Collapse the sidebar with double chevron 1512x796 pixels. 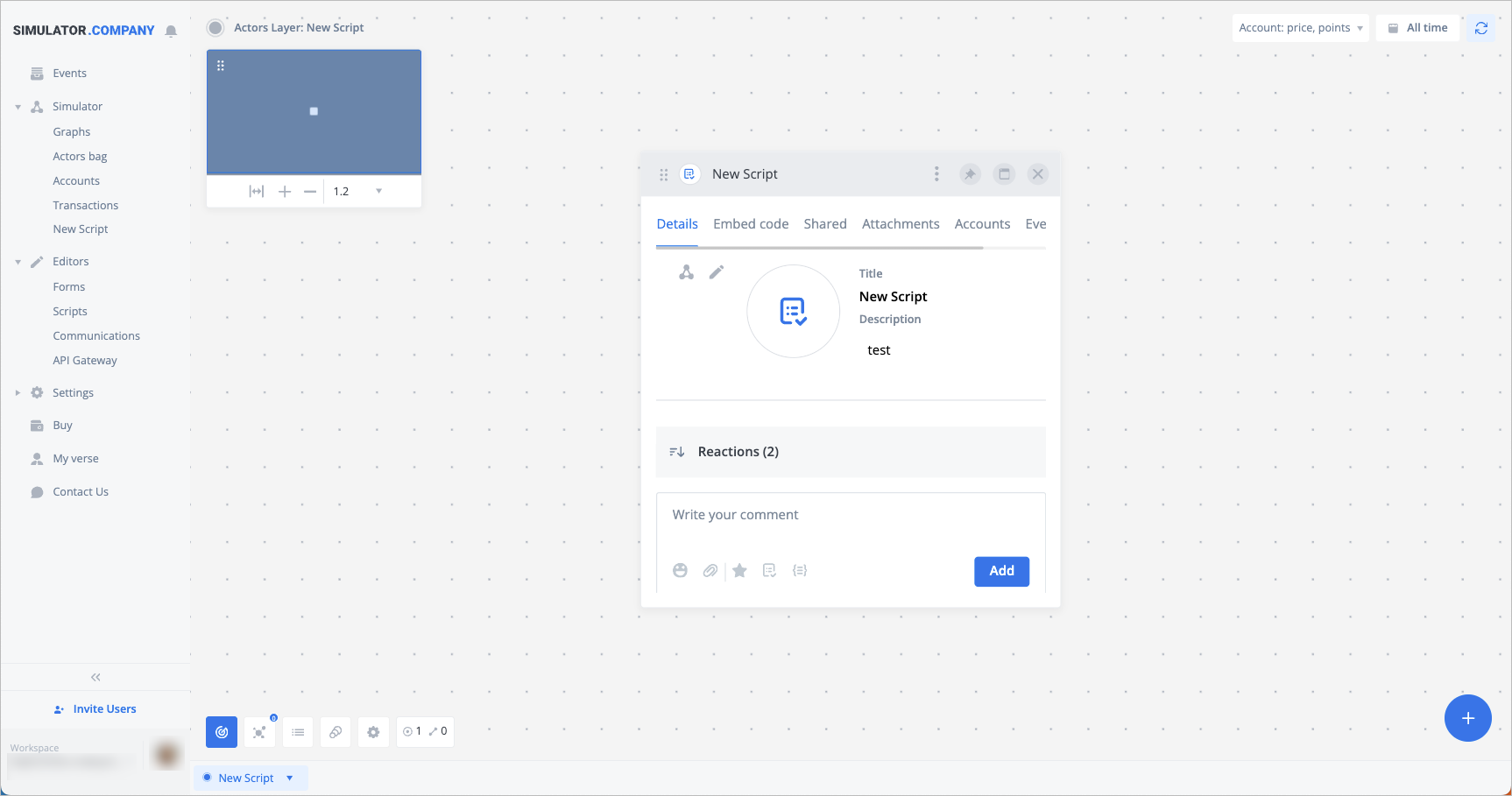click(x=95, y=678)
